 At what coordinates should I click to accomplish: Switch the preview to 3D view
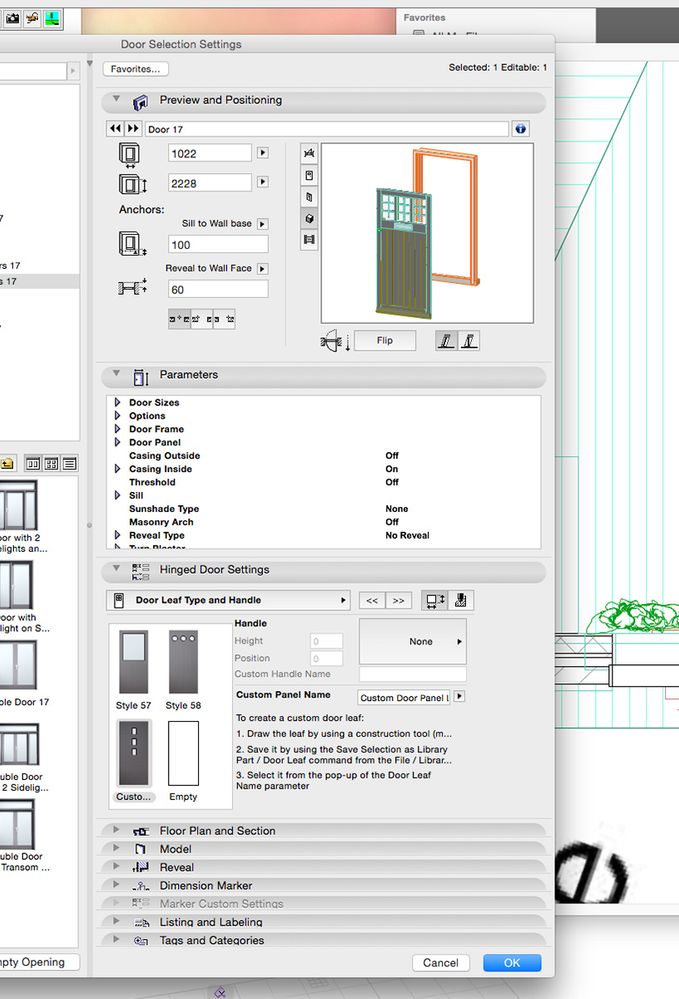point(309,218)
